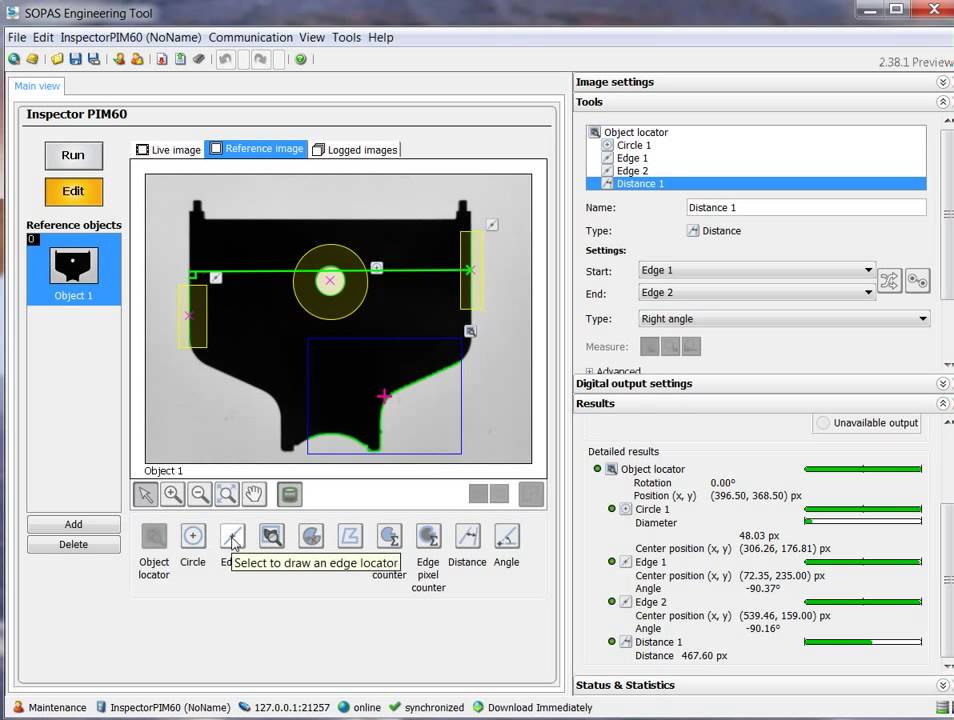954x720 pixels.
Task: Select the Edge pixel counter tool
Action: pyautogui.click(x=428, y=536)
